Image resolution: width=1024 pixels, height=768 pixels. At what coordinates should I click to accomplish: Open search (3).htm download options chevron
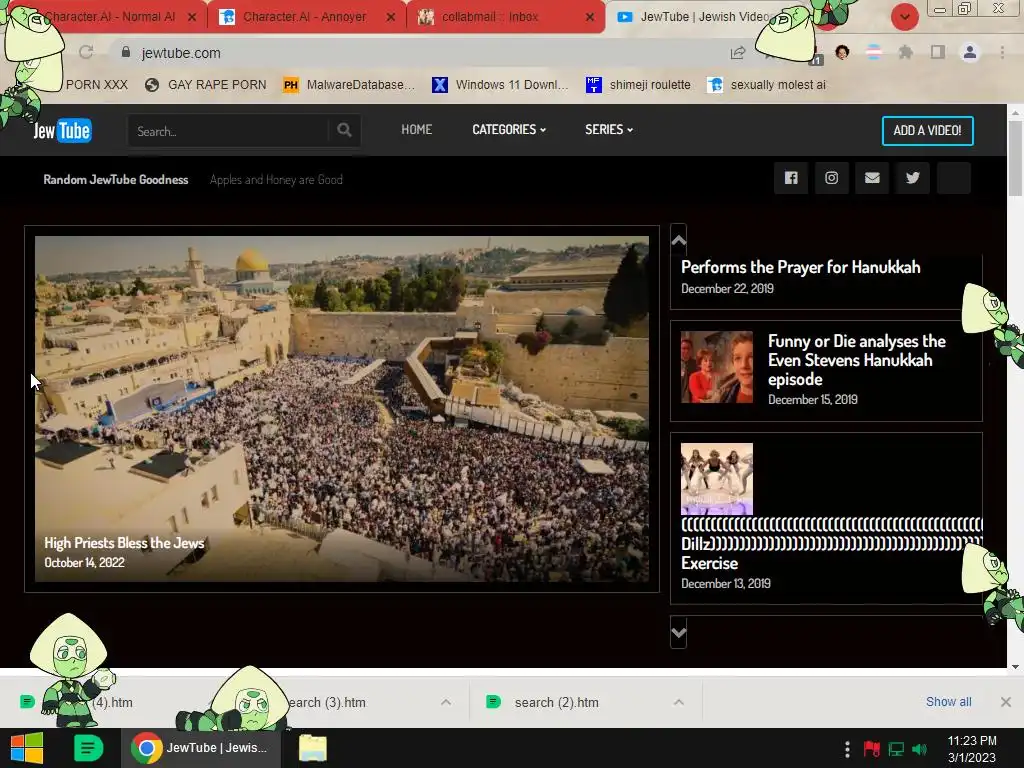tap(446, 702)
